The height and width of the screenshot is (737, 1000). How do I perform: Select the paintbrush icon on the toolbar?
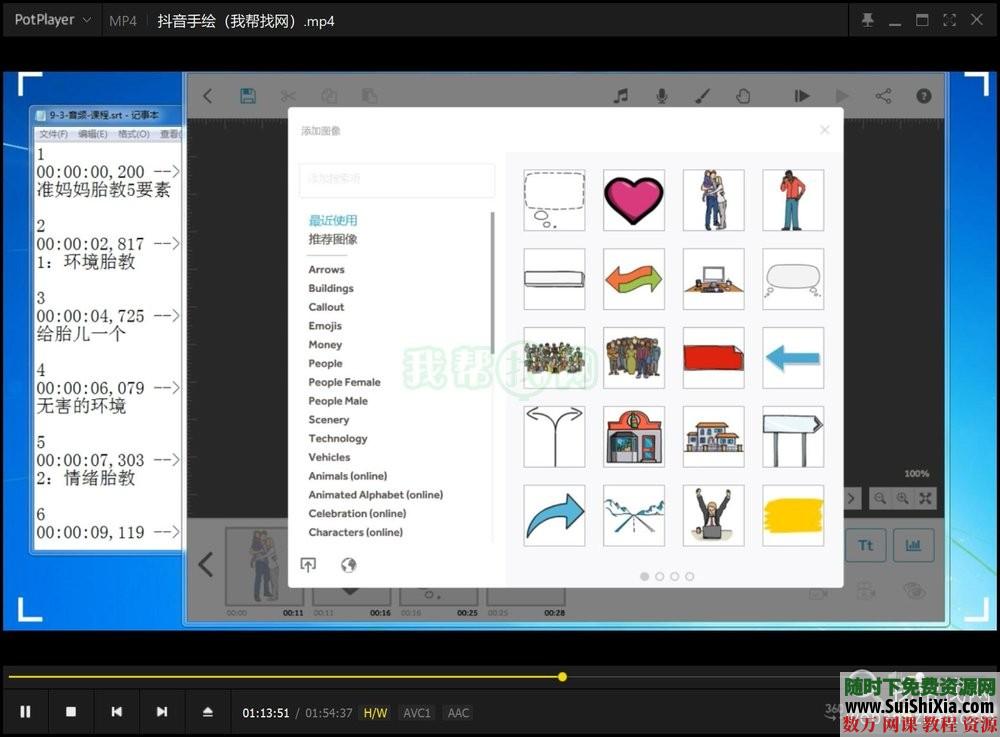(x=702, y=95)
